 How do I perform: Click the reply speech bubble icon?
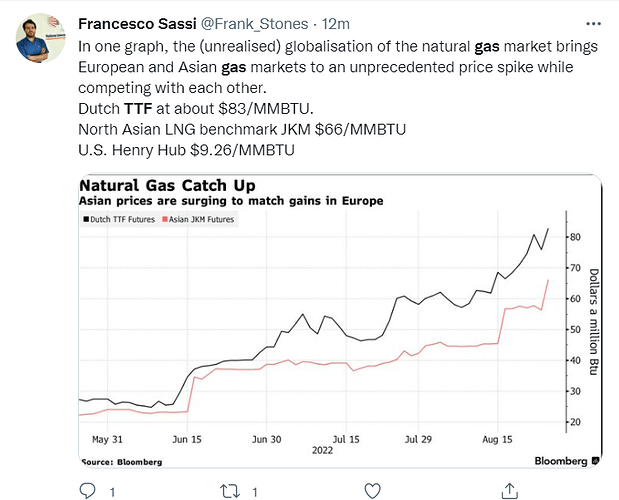[87, 491]
